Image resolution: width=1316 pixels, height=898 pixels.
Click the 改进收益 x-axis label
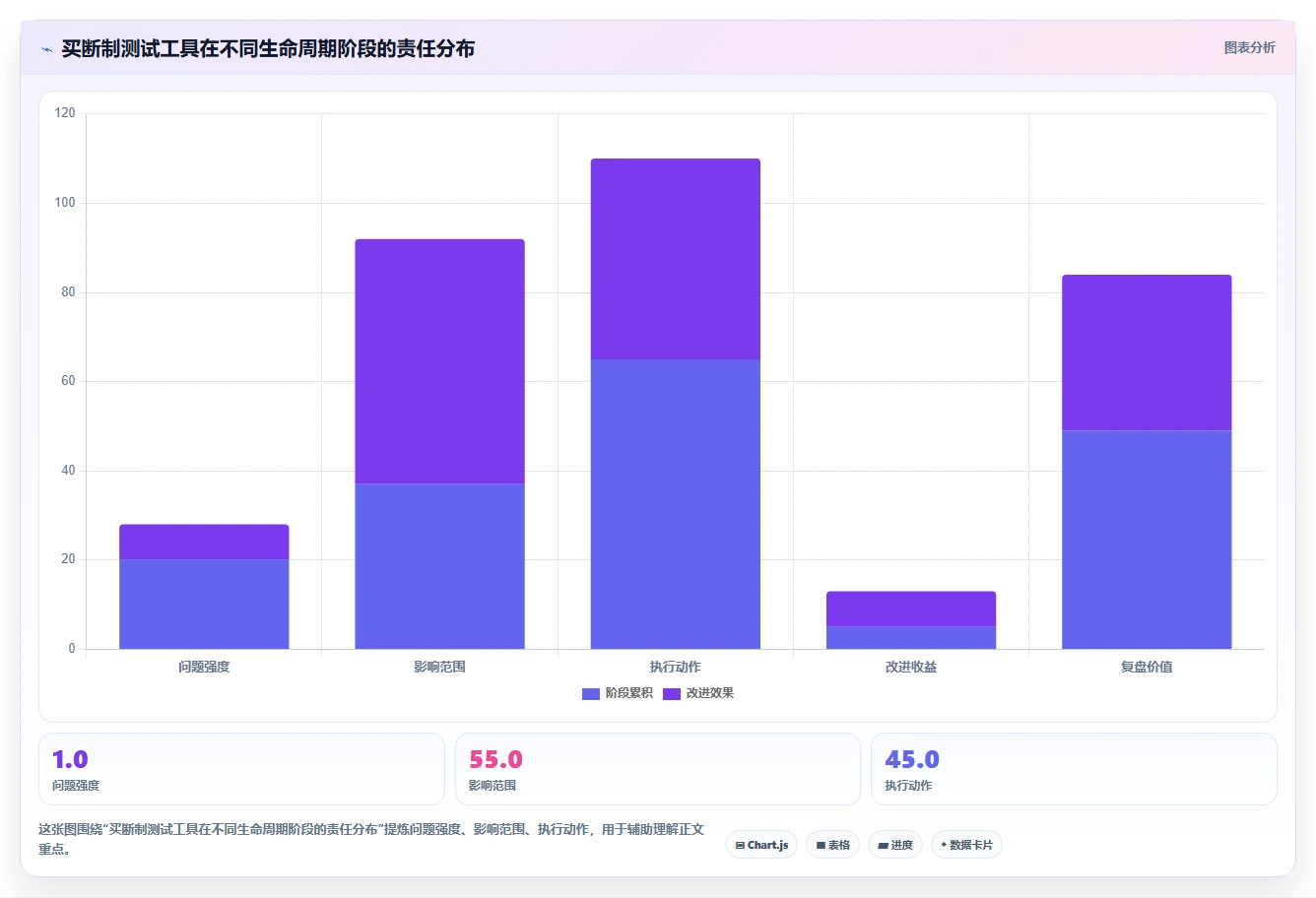coord(911,667)
